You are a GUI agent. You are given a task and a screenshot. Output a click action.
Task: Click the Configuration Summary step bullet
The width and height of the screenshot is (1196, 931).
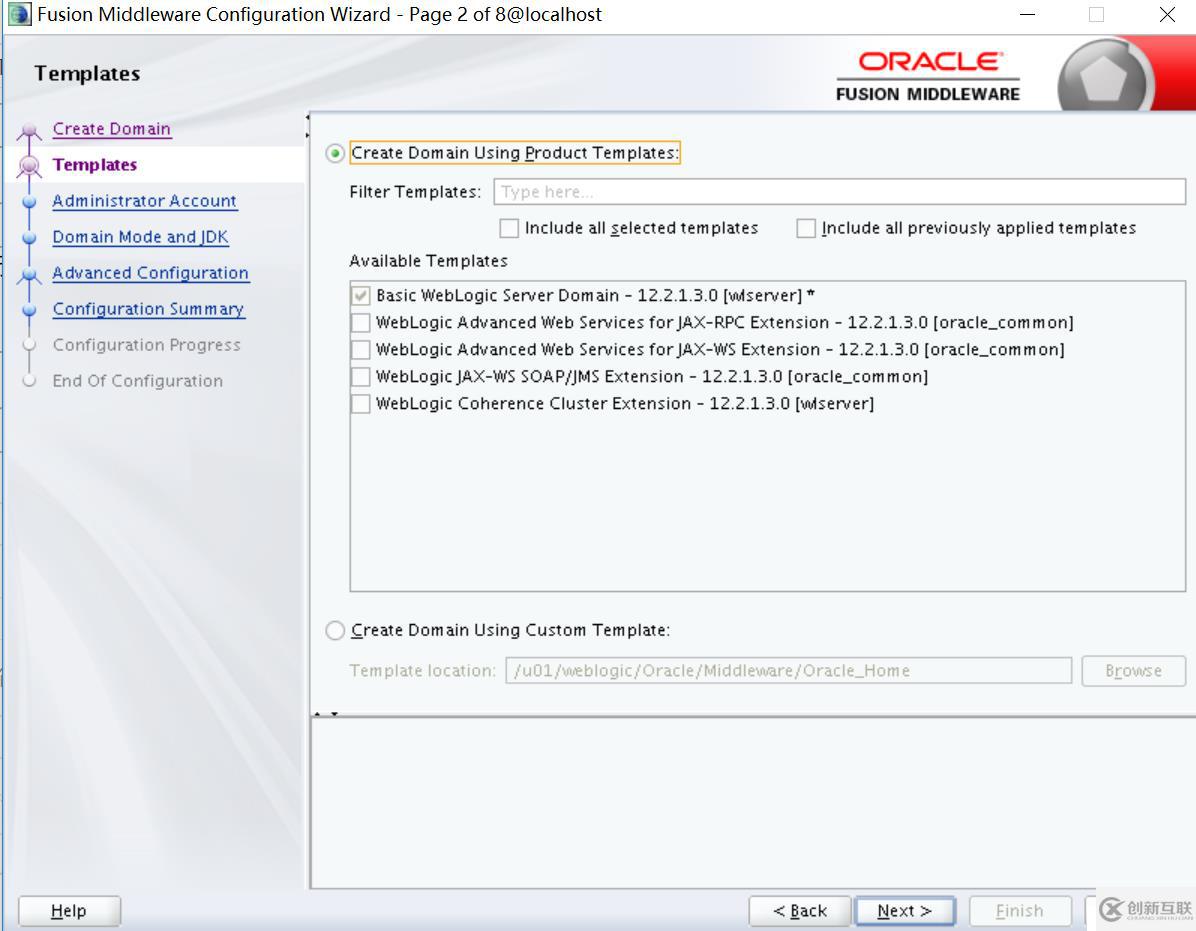[x=29, y=310]
